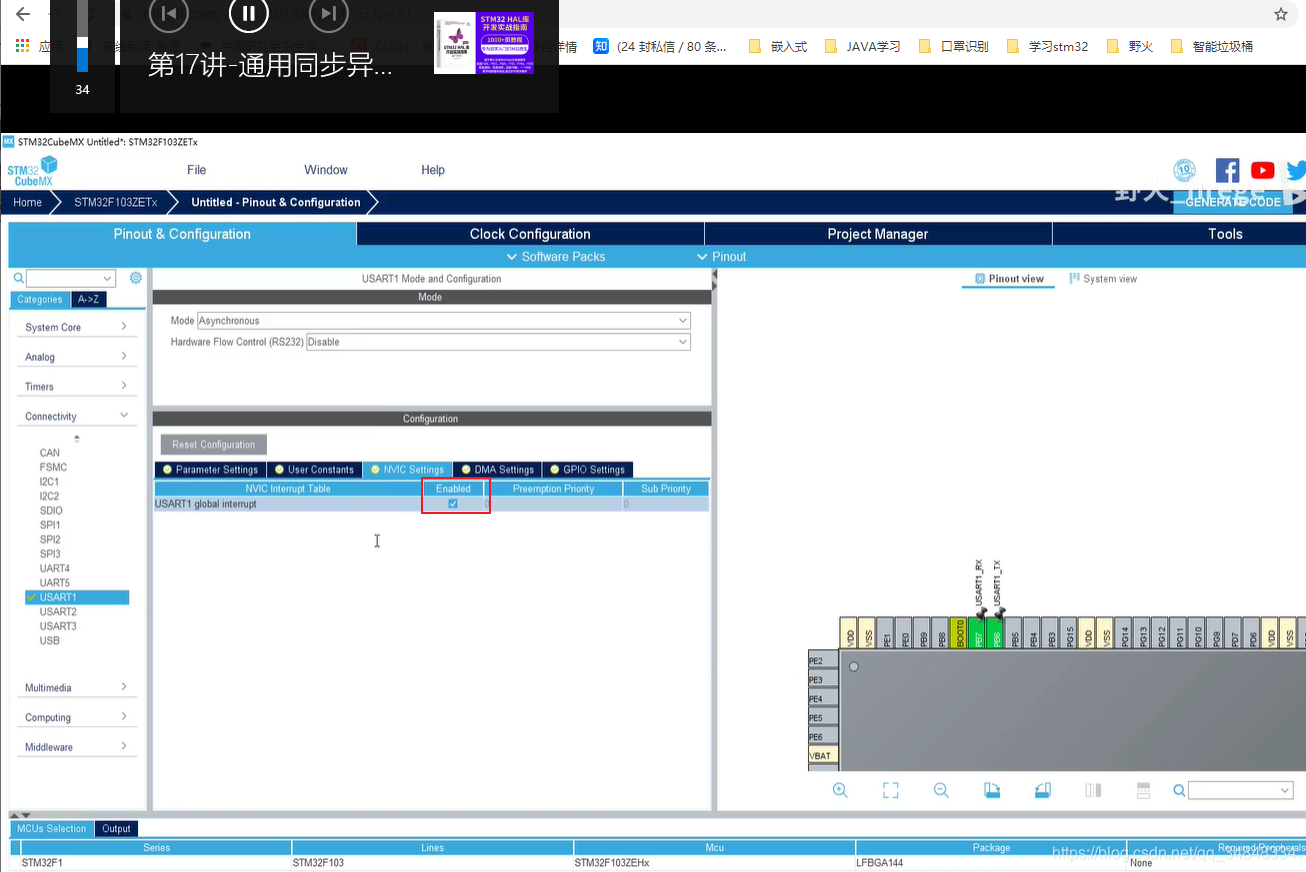
Task: Rotate the chip counter-clockwise
Action: (x=1042, y=790)
